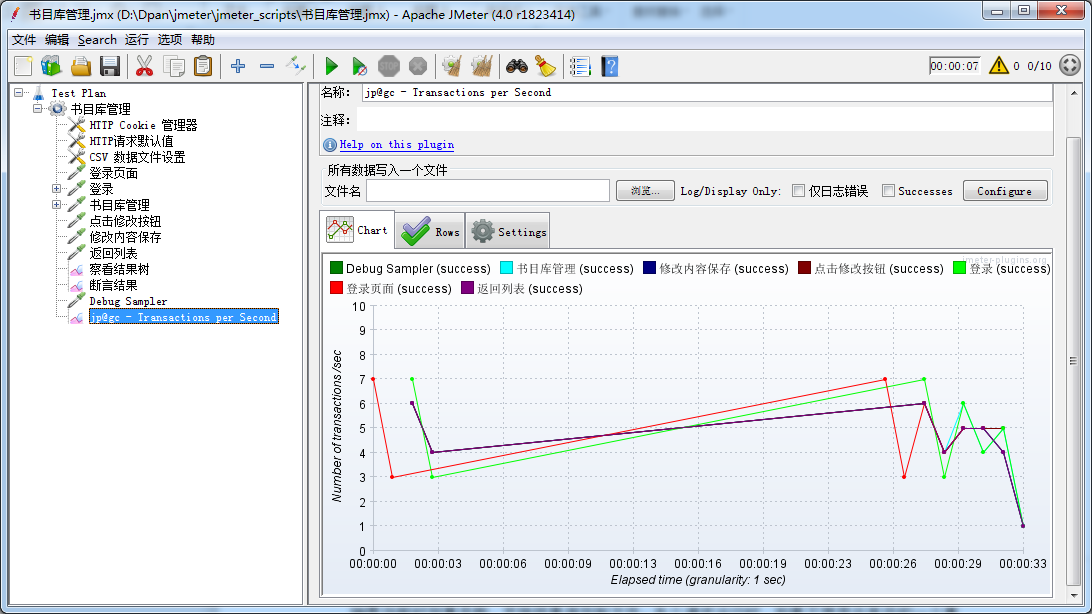Select 察看结果树 in tree
This screenshot has height=614, width=1092.
point(119,269)
